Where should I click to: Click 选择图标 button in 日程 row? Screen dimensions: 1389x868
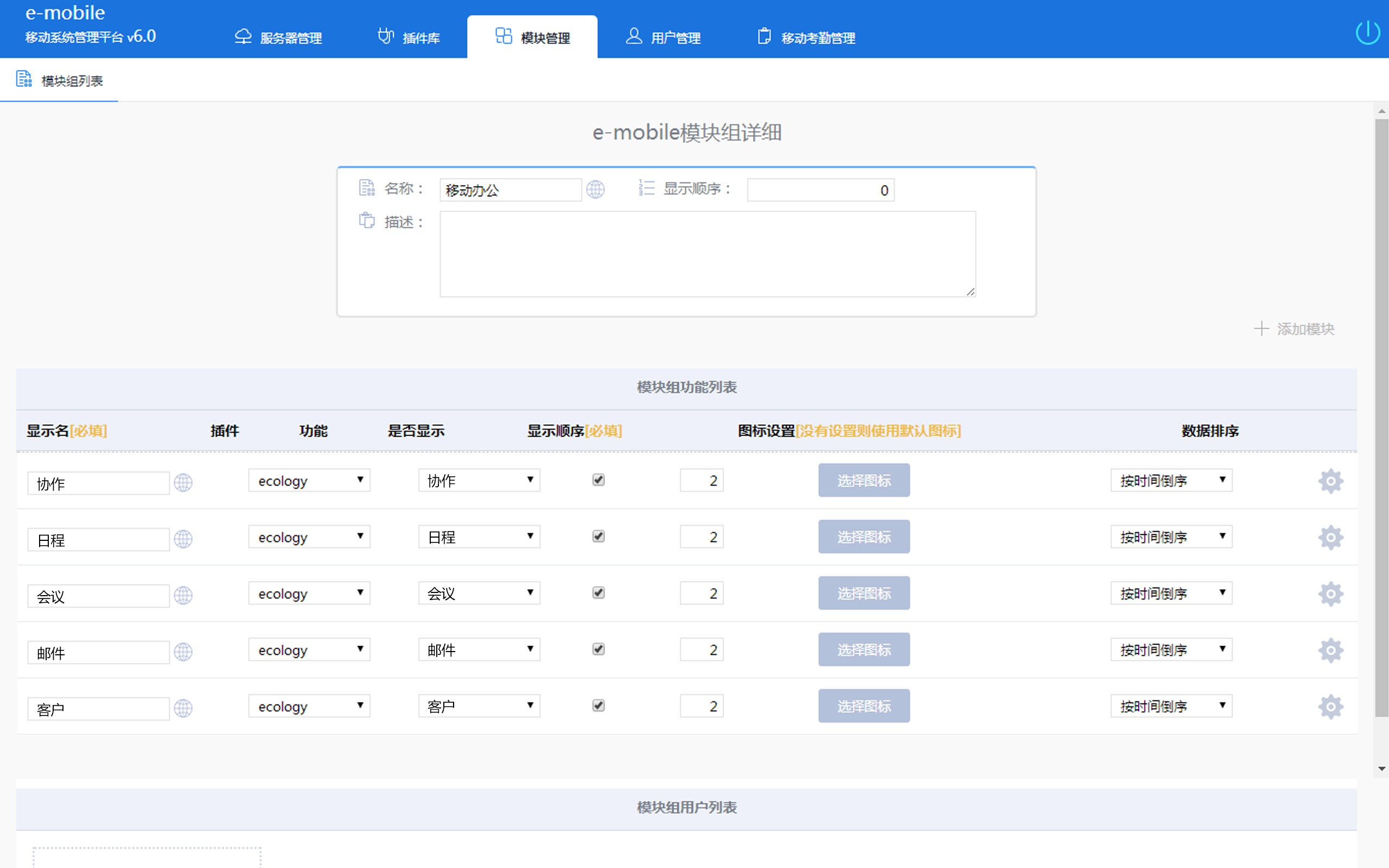[x=864, y=537]
